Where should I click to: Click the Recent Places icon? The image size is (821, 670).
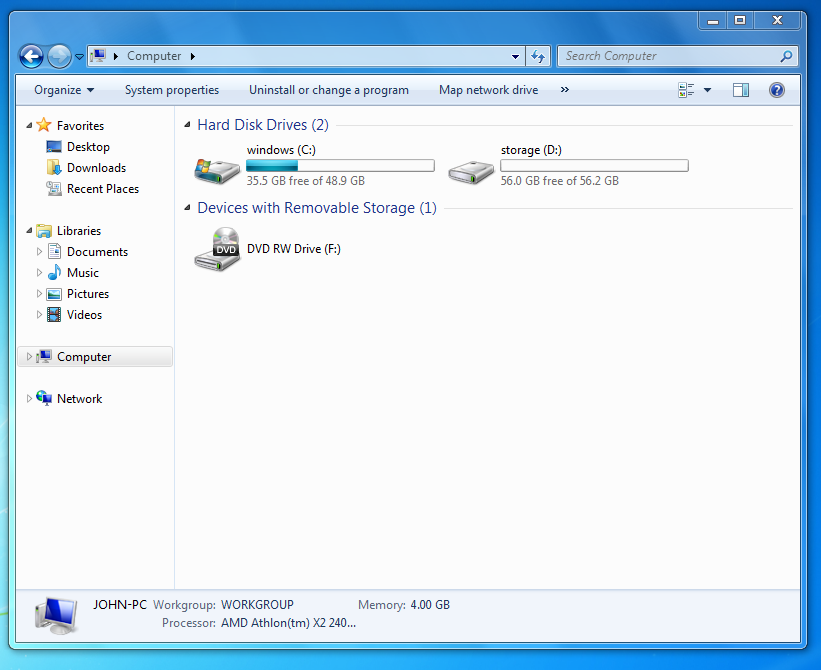coord(54,188)
